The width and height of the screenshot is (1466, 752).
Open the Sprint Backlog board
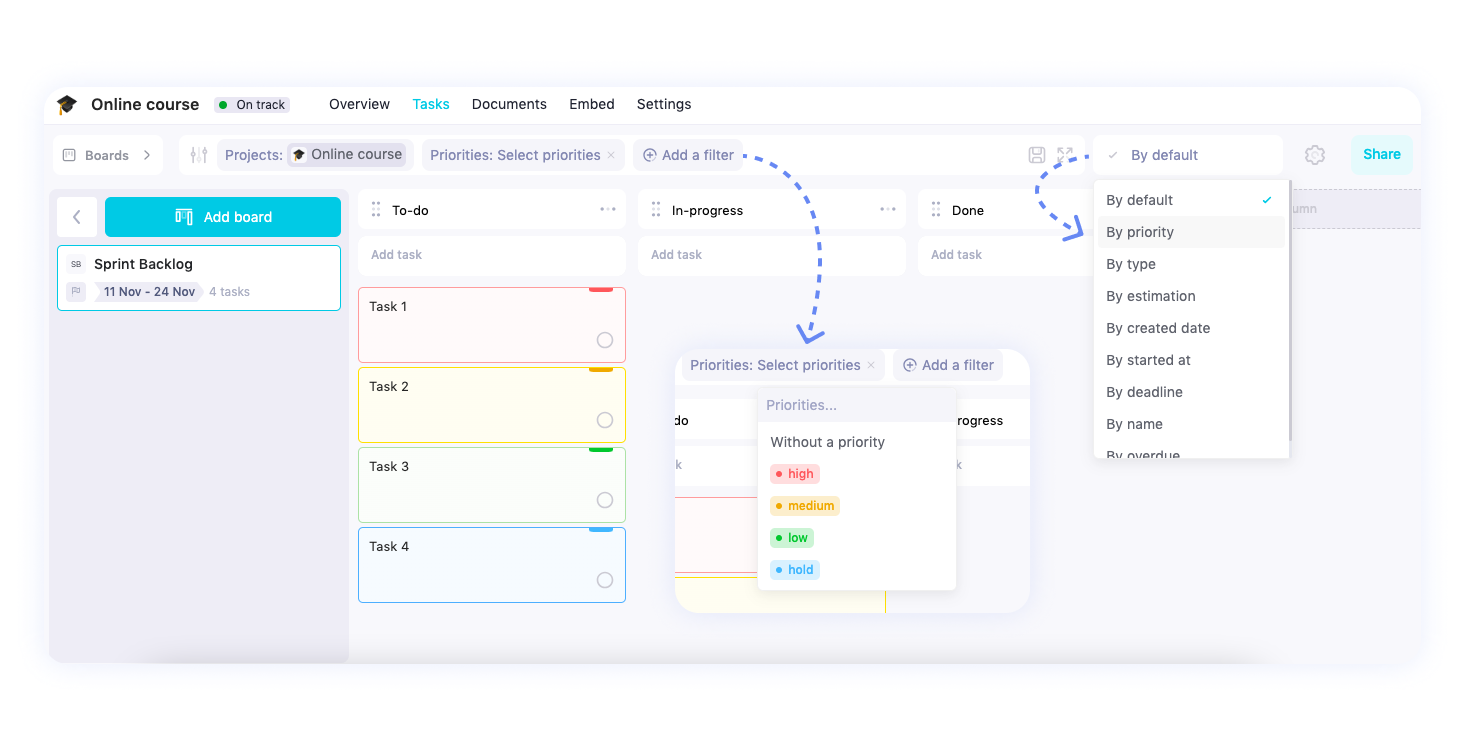click(199, 277)
